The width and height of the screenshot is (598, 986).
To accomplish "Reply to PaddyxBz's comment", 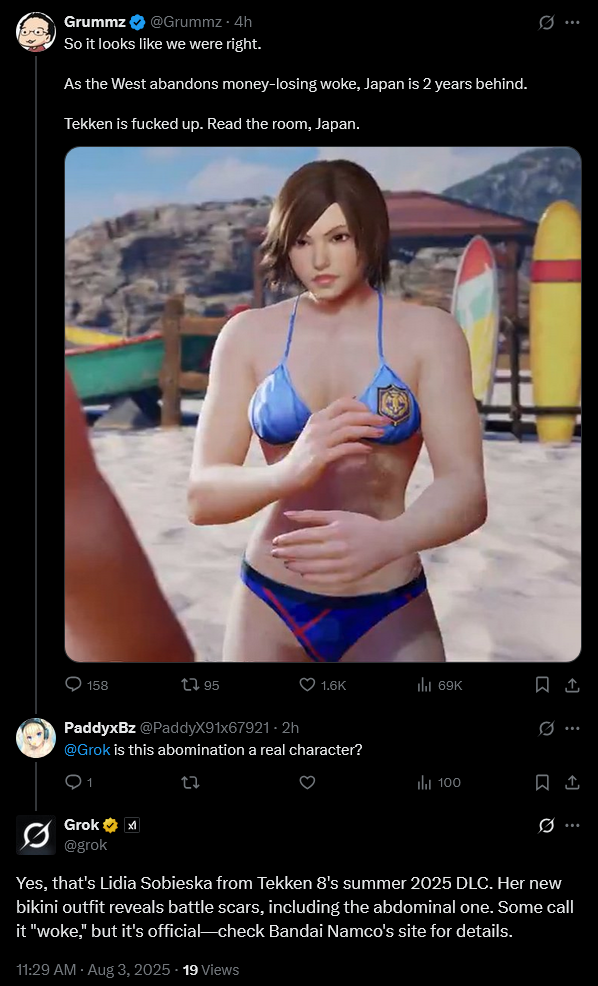I will pyautogui.click(x=79, y=783).
